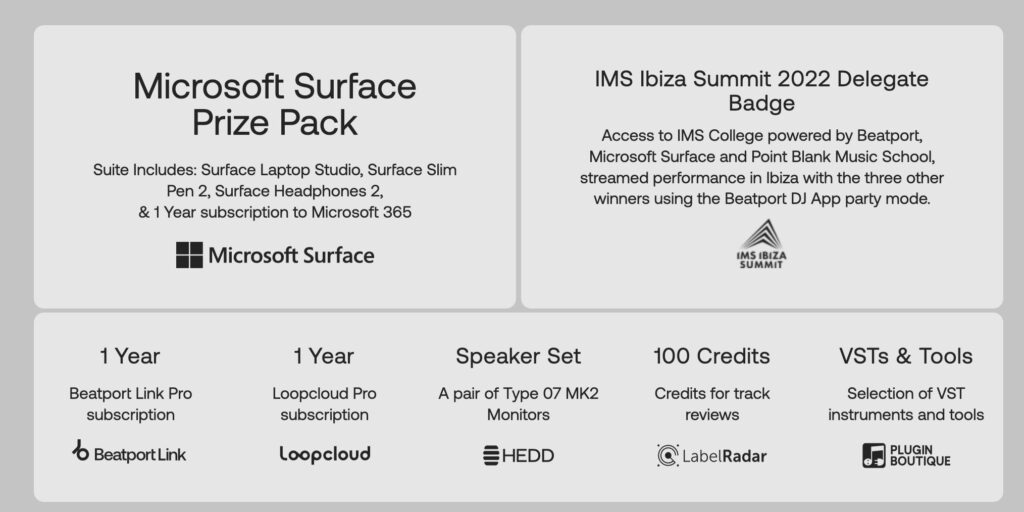Click the 1 Year heading above Loopcloud
This screenshot has height=512, width=1024.
(324, 356)
